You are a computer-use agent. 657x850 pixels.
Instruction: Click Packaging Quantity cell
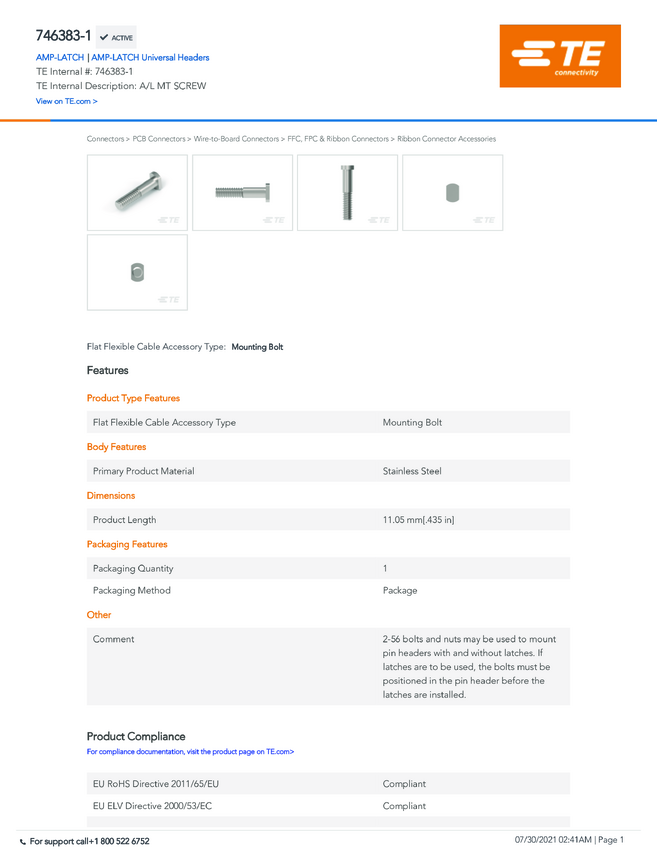133,569
